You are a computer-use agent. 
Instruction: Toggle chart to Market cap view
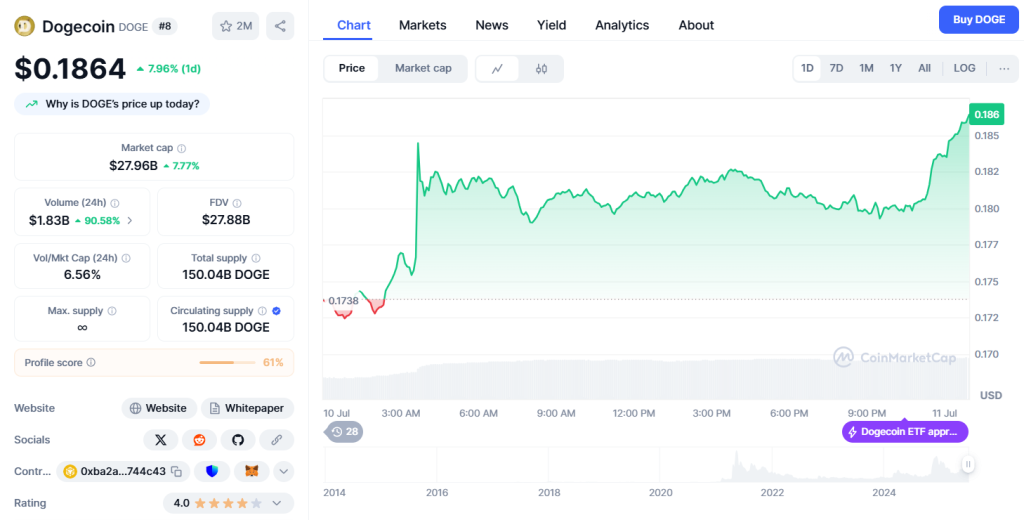(423, 69)
